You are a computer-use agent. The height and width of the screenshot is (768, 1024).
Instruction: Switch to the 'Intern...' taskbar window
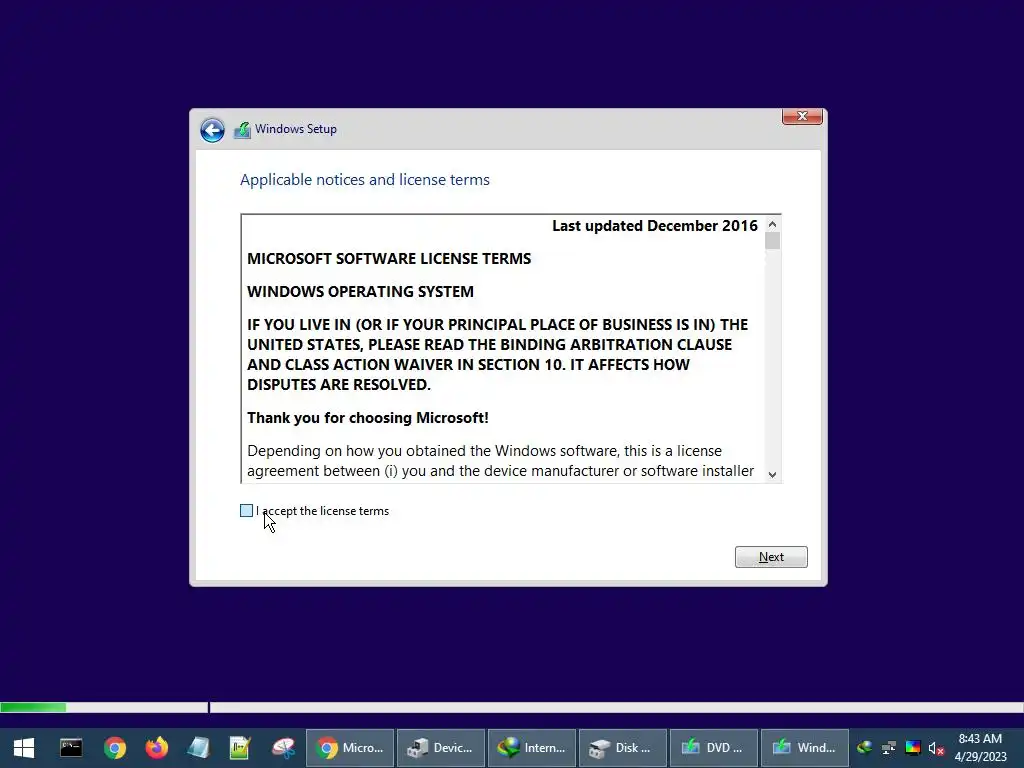click(532, 748)
